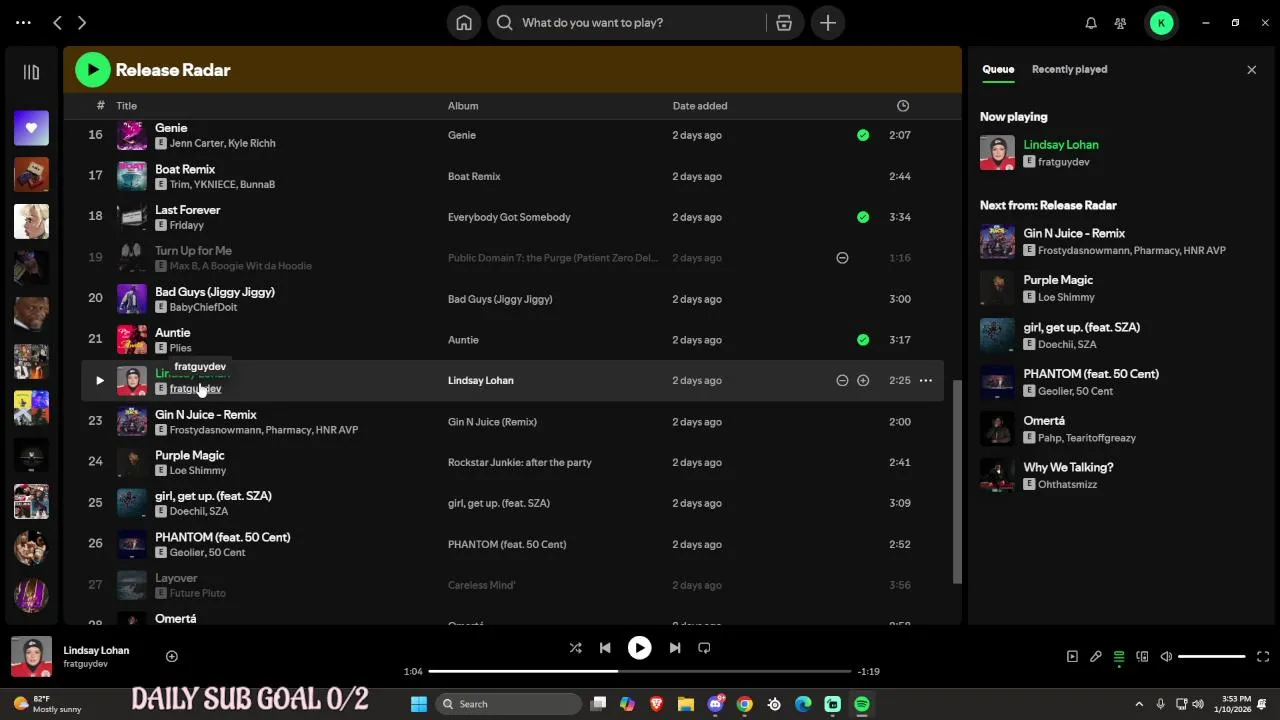Viewport: 1280px width, 720px height.
Task: Open the Gin N Juice (Remix) album link
Action: (492, 422)
